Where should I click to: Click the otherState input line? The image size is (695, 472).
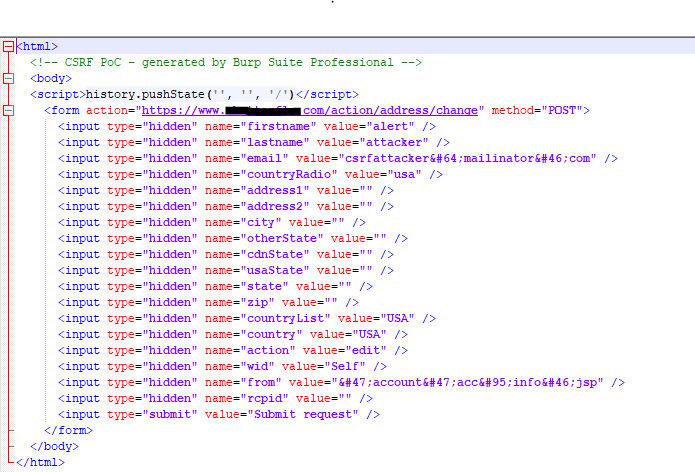click(x=233, y=238)
